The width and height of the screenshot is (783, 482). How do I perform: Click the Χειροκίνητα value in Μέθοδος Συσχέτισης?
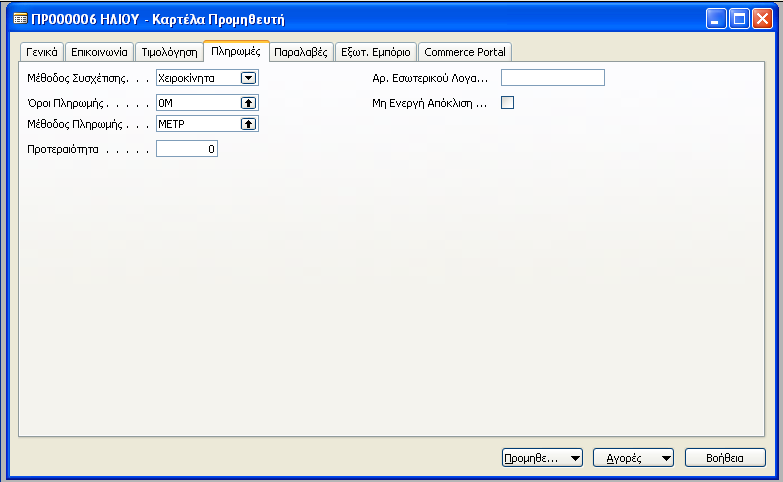point(186,78)
